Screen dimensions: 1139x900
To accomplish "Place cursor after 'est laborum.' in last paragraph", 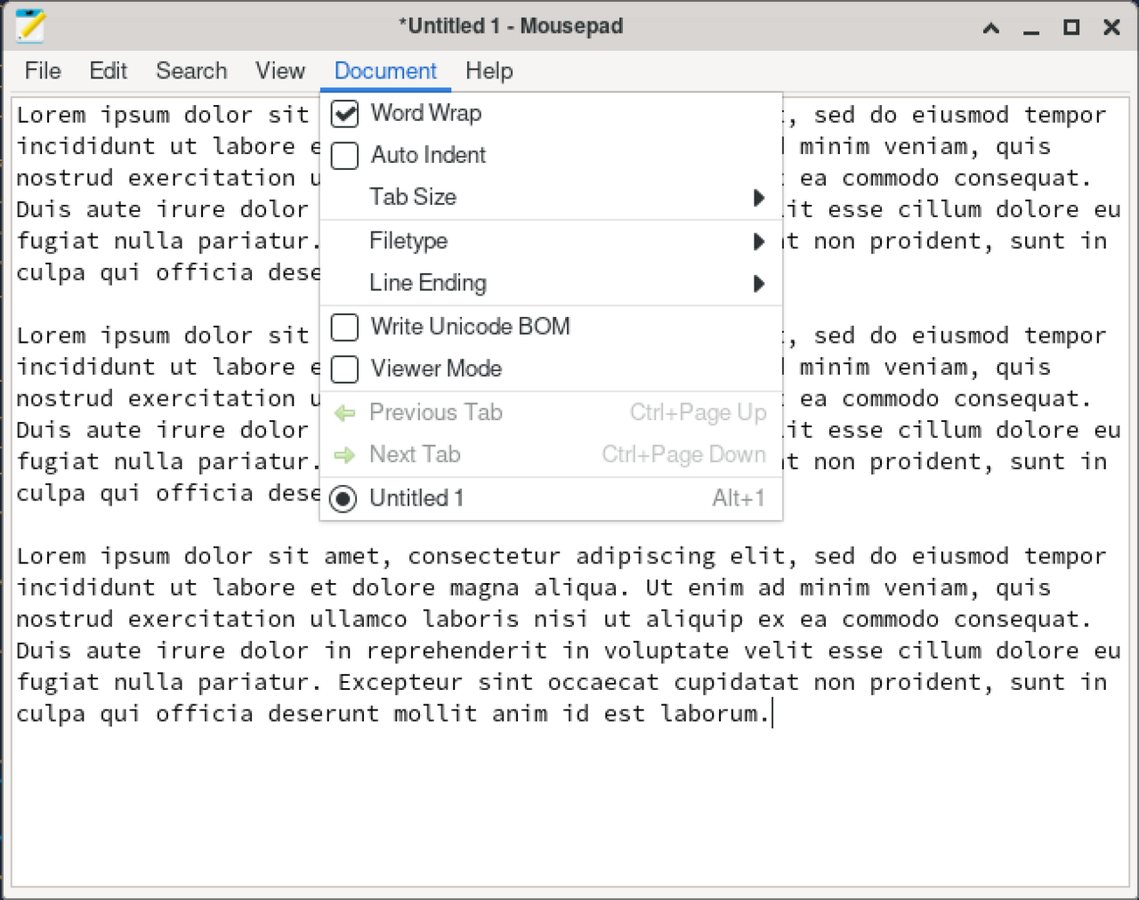I will point(771,713).
